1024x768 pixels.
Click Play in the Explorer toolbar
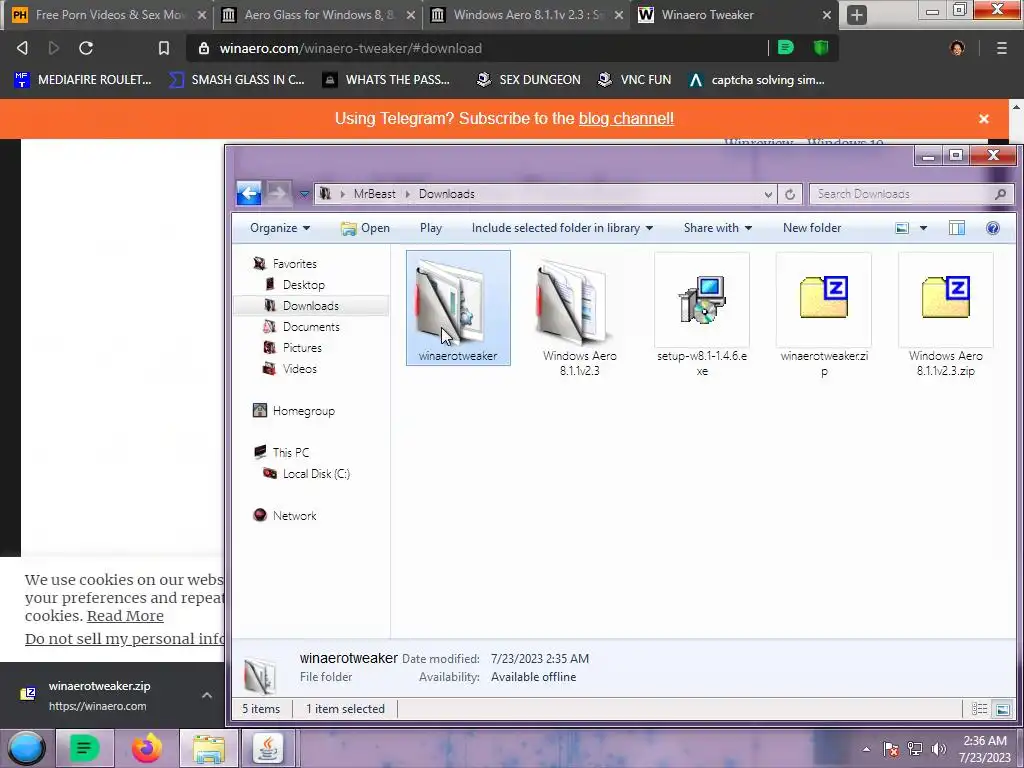[x=430, y=228]
